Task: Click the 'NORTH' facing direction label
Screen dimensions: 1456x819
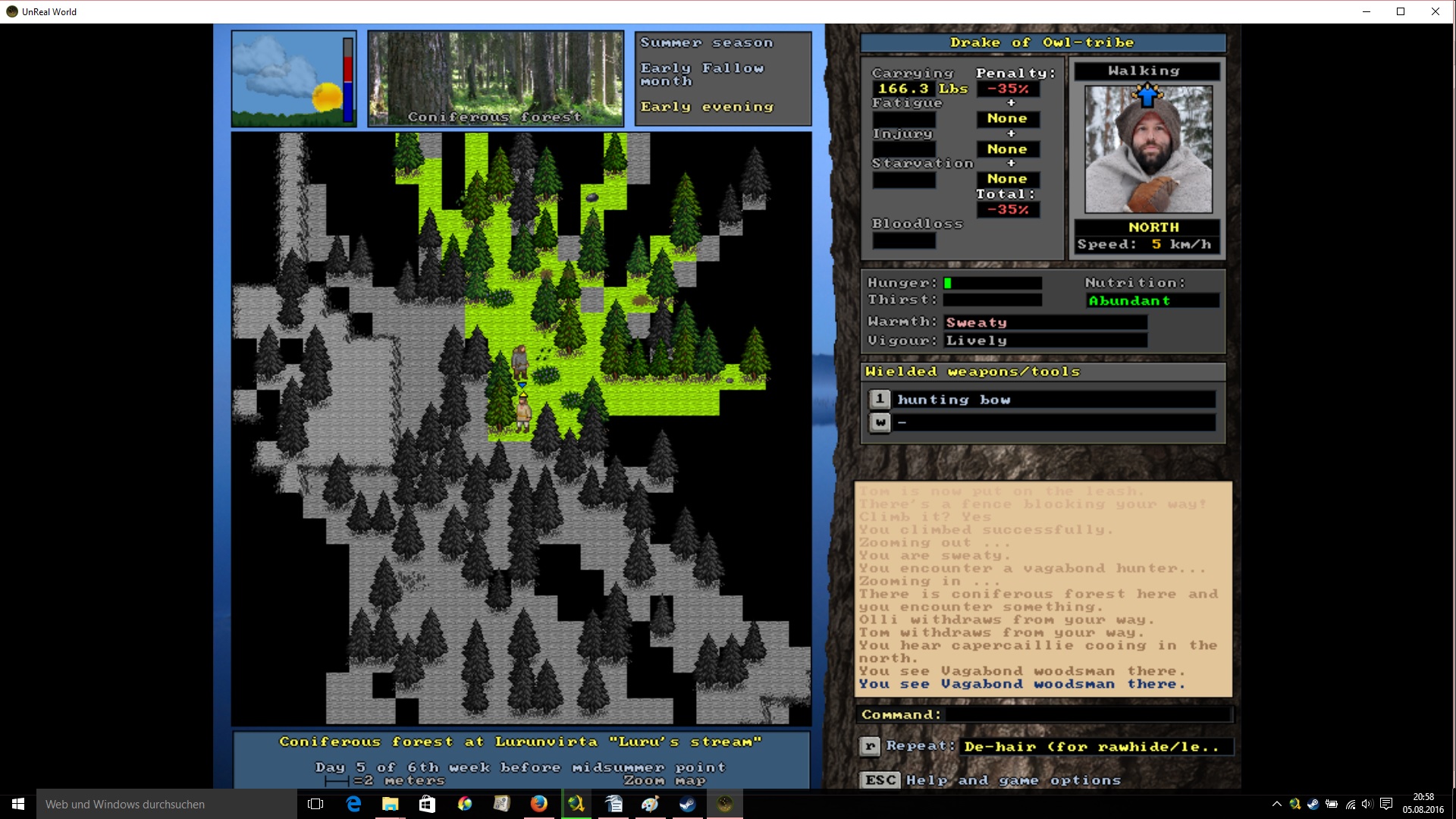Action: (x=1153, y=227)
